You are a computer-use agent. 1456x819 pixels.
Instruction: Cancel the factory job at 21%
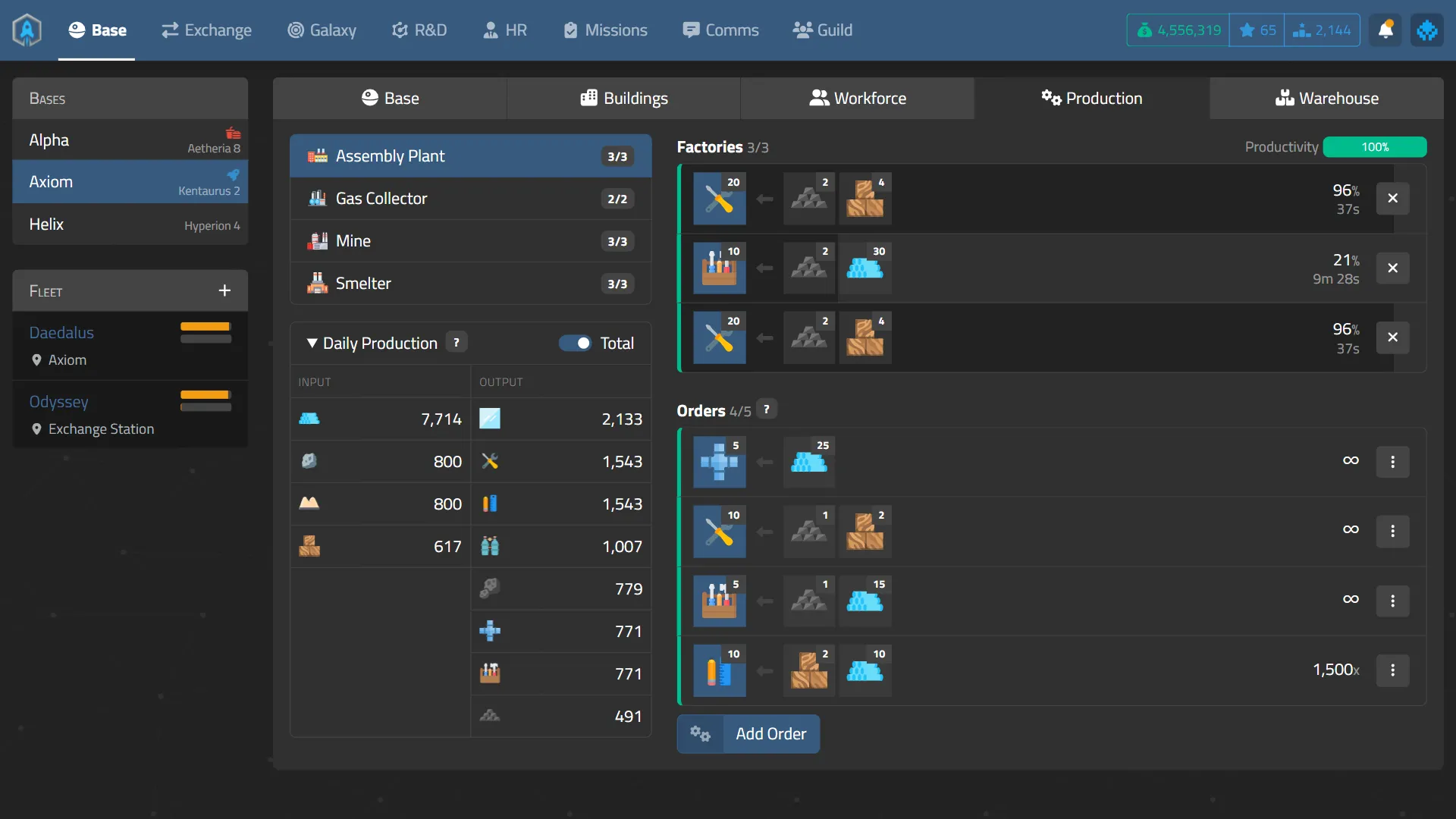tap(1392, 268)
